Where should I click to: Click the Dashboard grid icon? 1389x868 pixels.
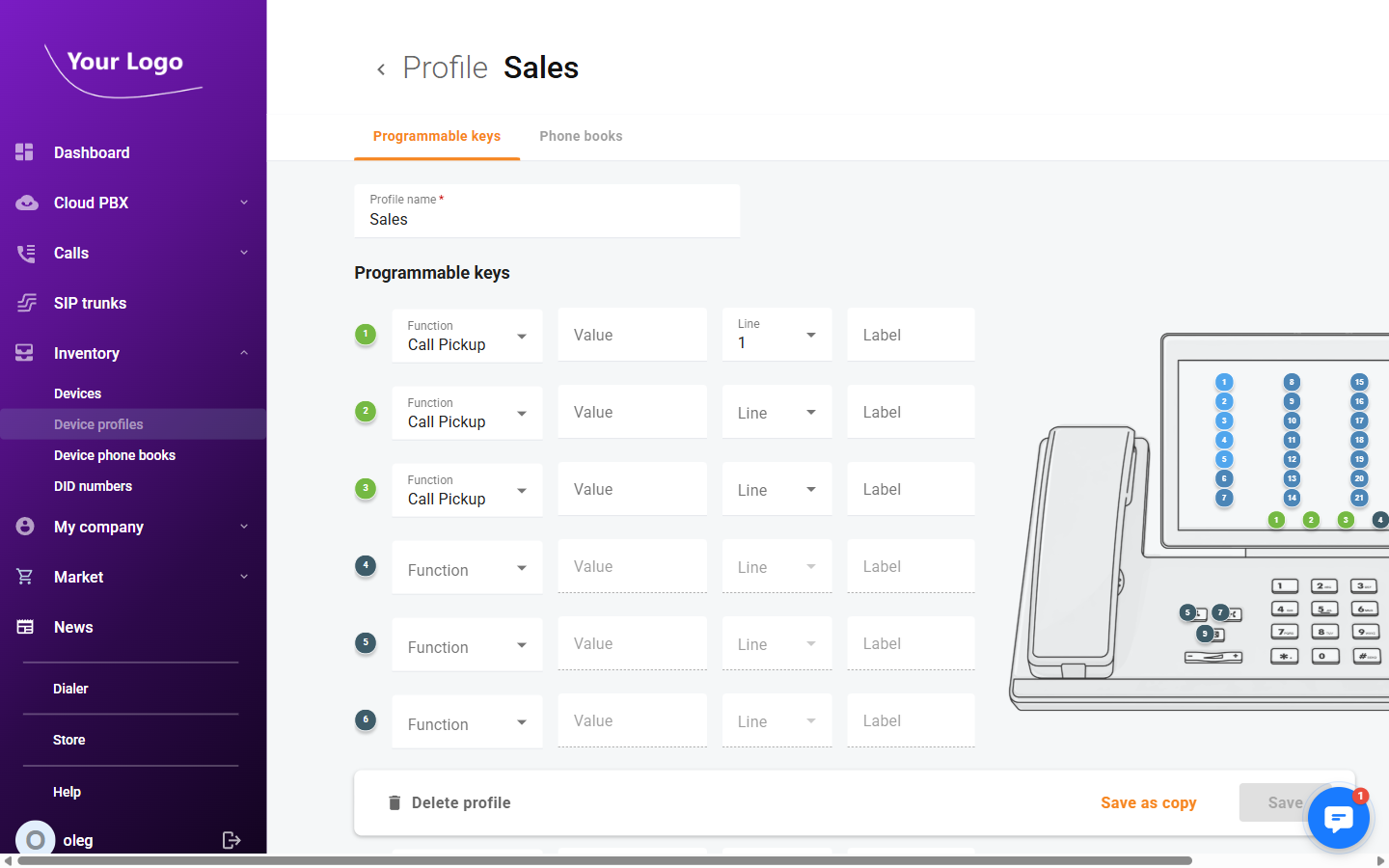tap(25, 152)
